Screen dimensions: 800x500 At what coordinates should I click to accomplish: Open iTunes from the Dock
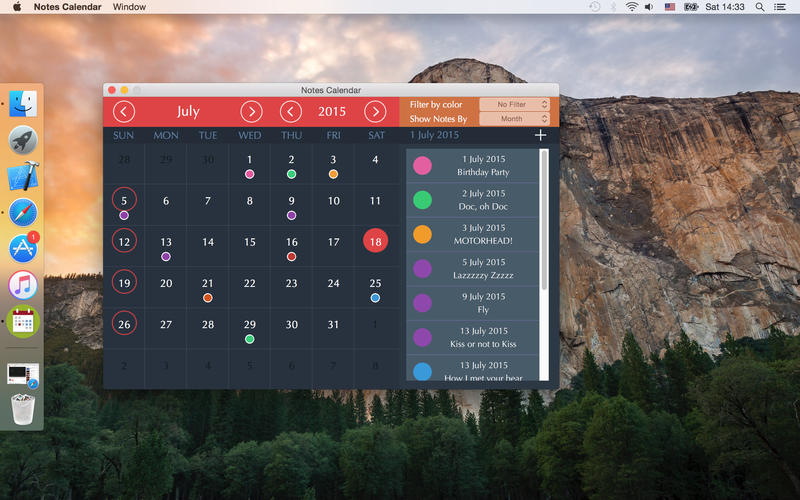click(x=23, y=285)
